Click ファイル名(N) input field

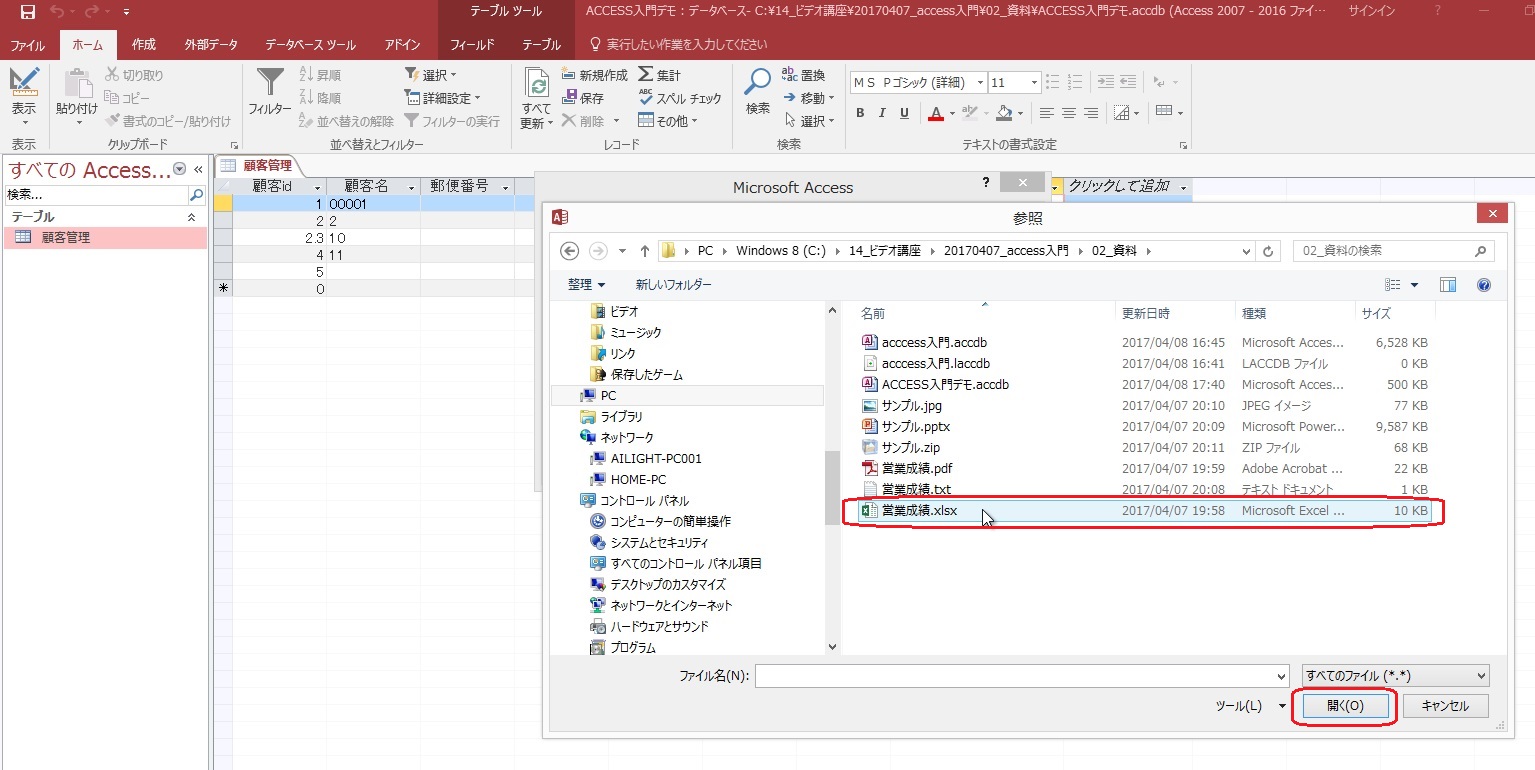pos(1022,676)
